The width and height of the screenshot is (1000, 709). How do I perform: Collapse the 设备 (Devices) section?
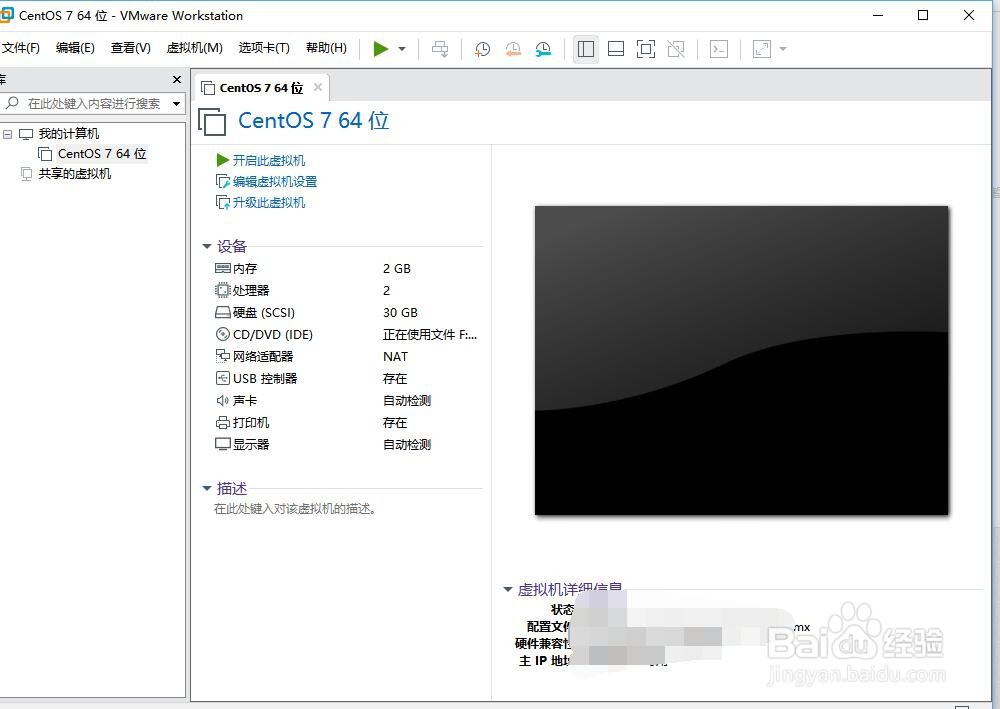pos(207,246)
